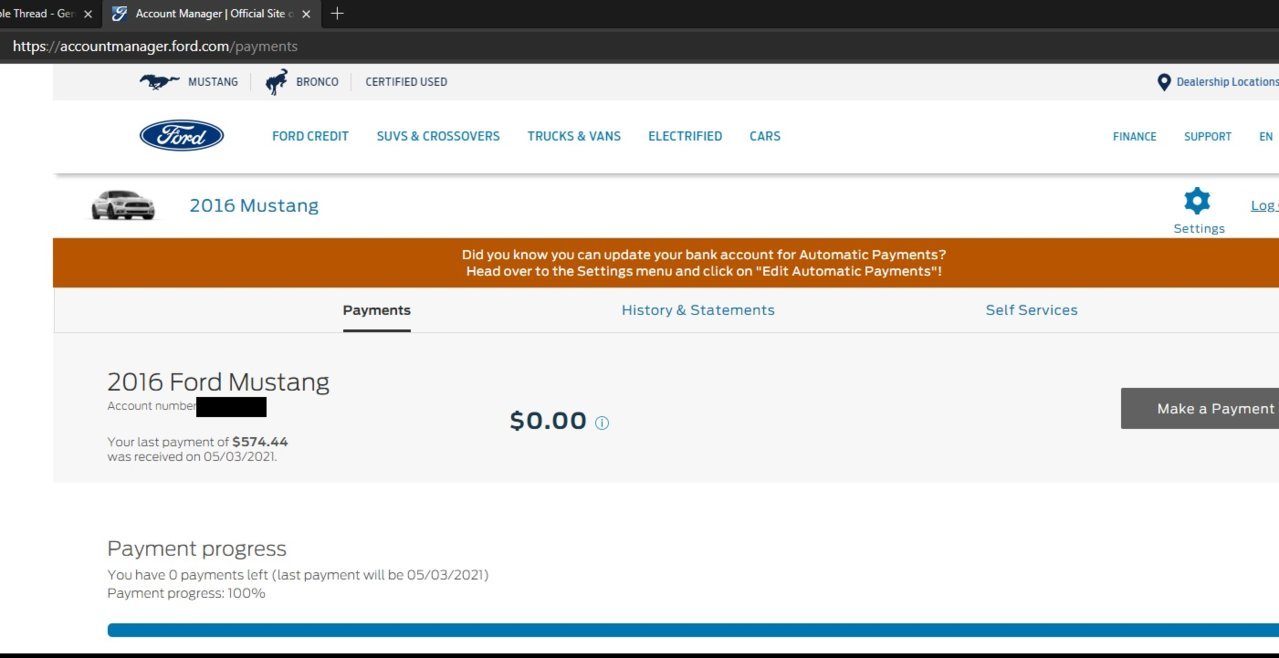Viewport: 1279px width, 658px height.
Task: Click the 'was received on 05/03/2021' text
Action: tap(192, 456)
